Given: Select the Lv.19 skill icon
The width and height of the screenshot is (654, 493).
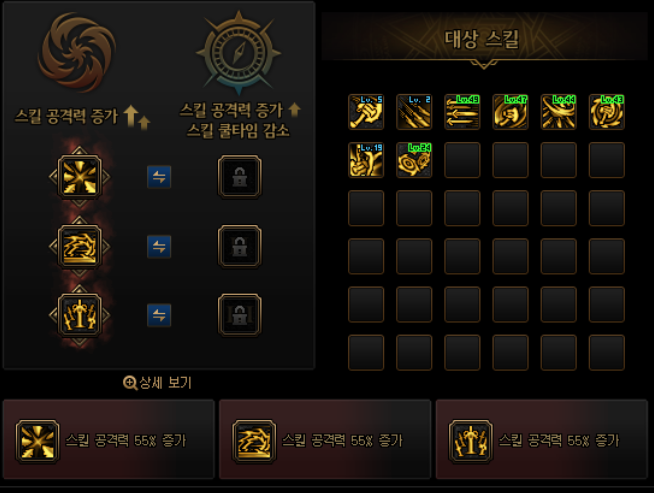Looking at the screenshot, I should (x=366, y=160).
